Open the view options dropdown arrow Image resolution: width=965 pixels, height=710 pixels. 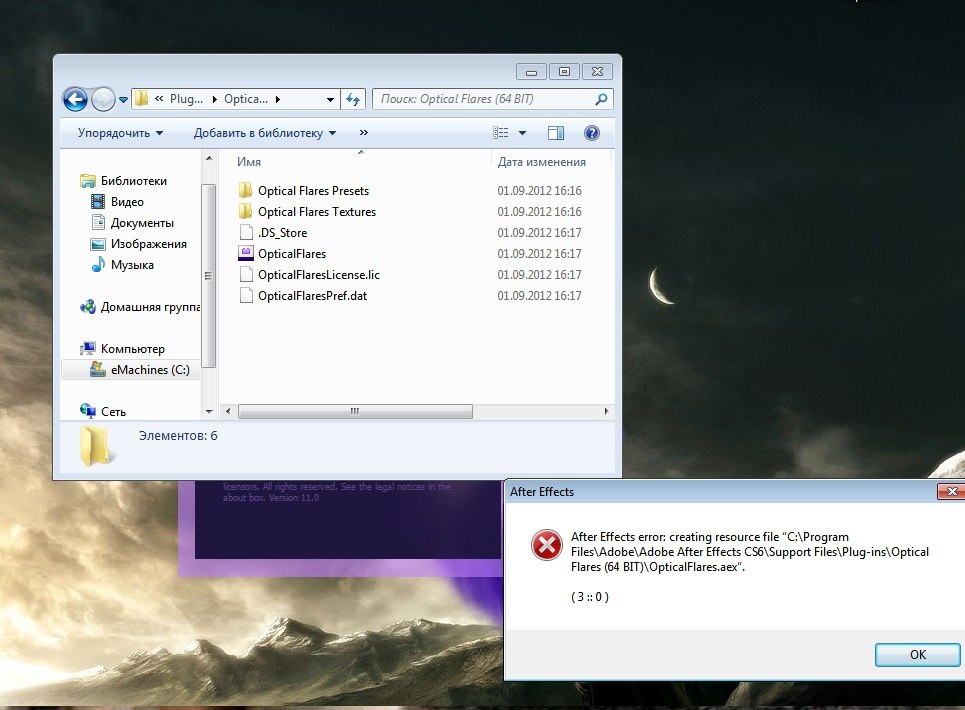point(523,133)
